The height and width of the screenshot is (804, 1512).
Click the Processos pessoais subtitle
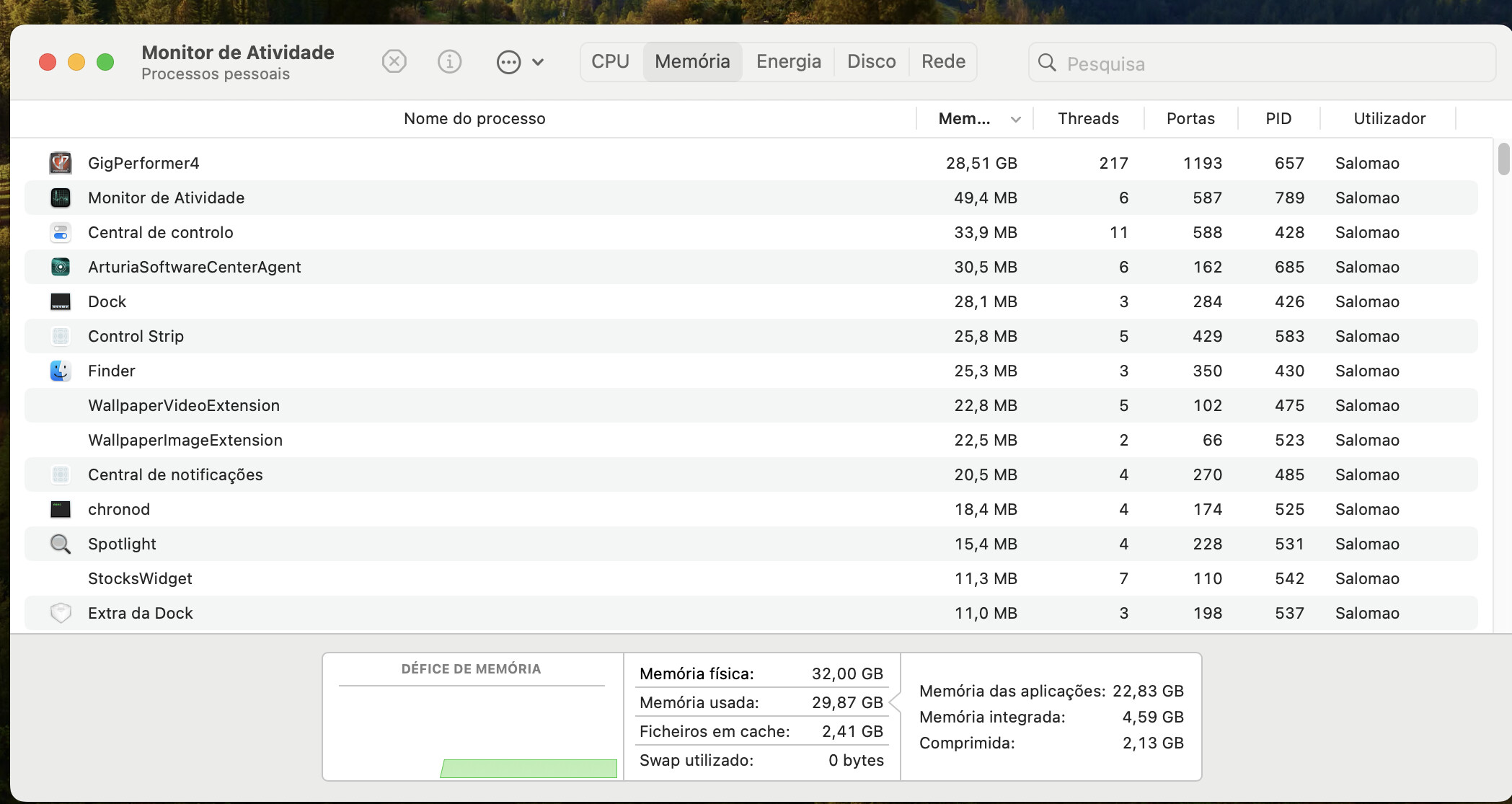point(216,74)
